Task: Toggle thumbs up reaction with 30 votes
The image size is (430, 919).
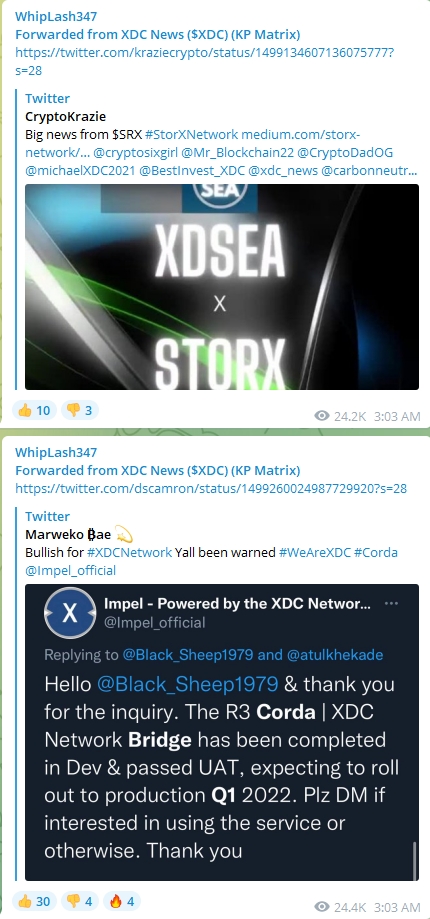Action: tap(35, 901)
